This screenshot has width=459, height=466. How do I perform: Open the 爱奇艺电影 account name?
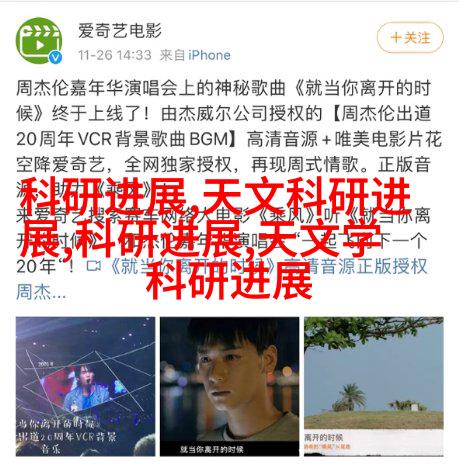tap(120, 30)
